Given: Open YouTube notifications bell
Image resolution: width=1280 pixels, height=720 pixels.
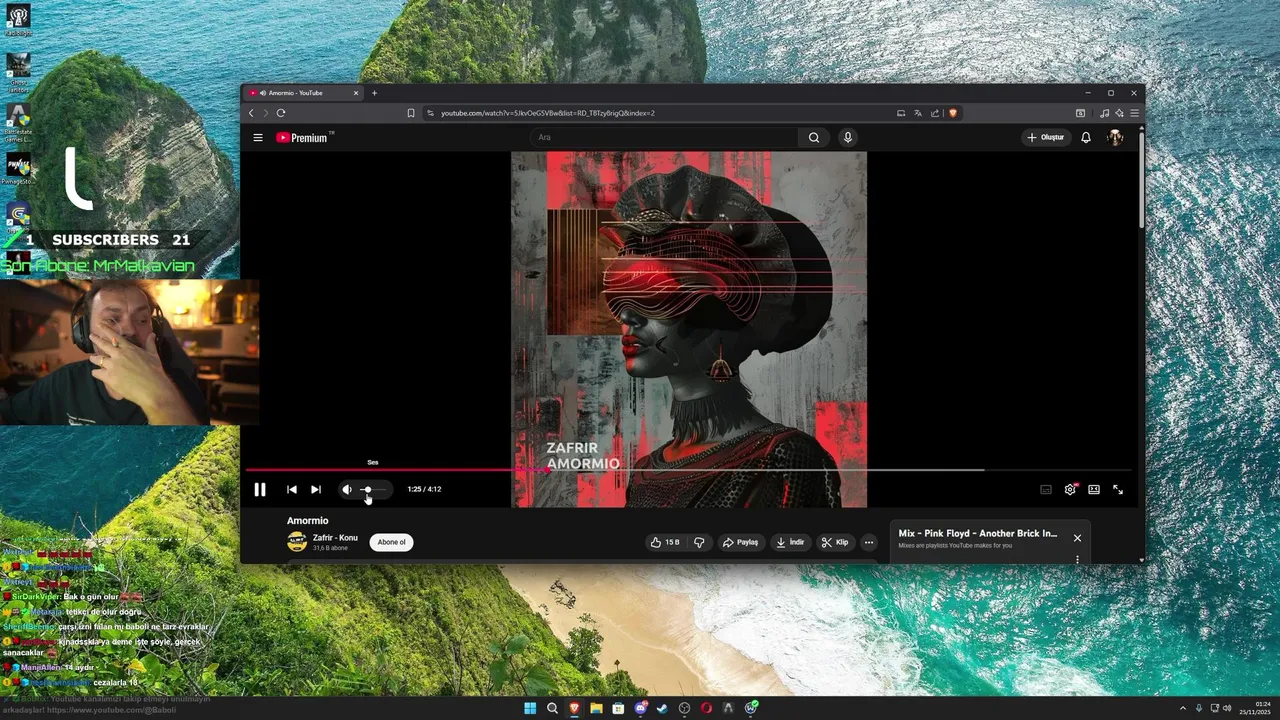Looking at the screenshot, I should tap(1086, 138).
